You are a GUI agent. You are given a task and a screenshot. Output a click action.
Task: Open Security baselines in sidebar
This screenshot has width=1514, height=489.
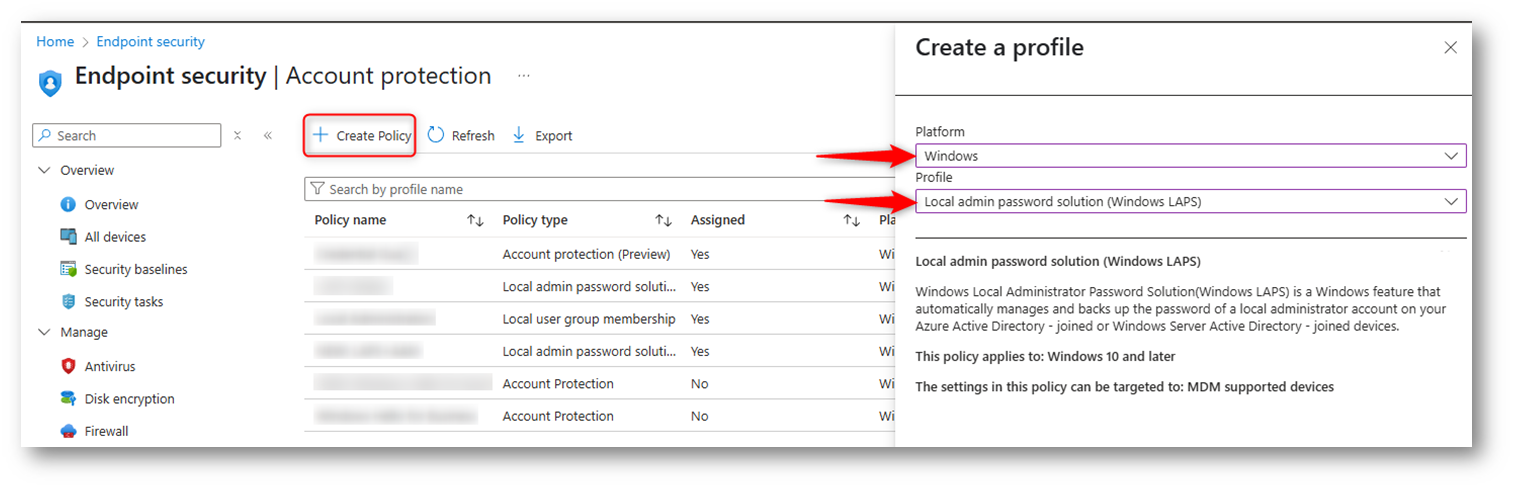click(x=135, y=269)
